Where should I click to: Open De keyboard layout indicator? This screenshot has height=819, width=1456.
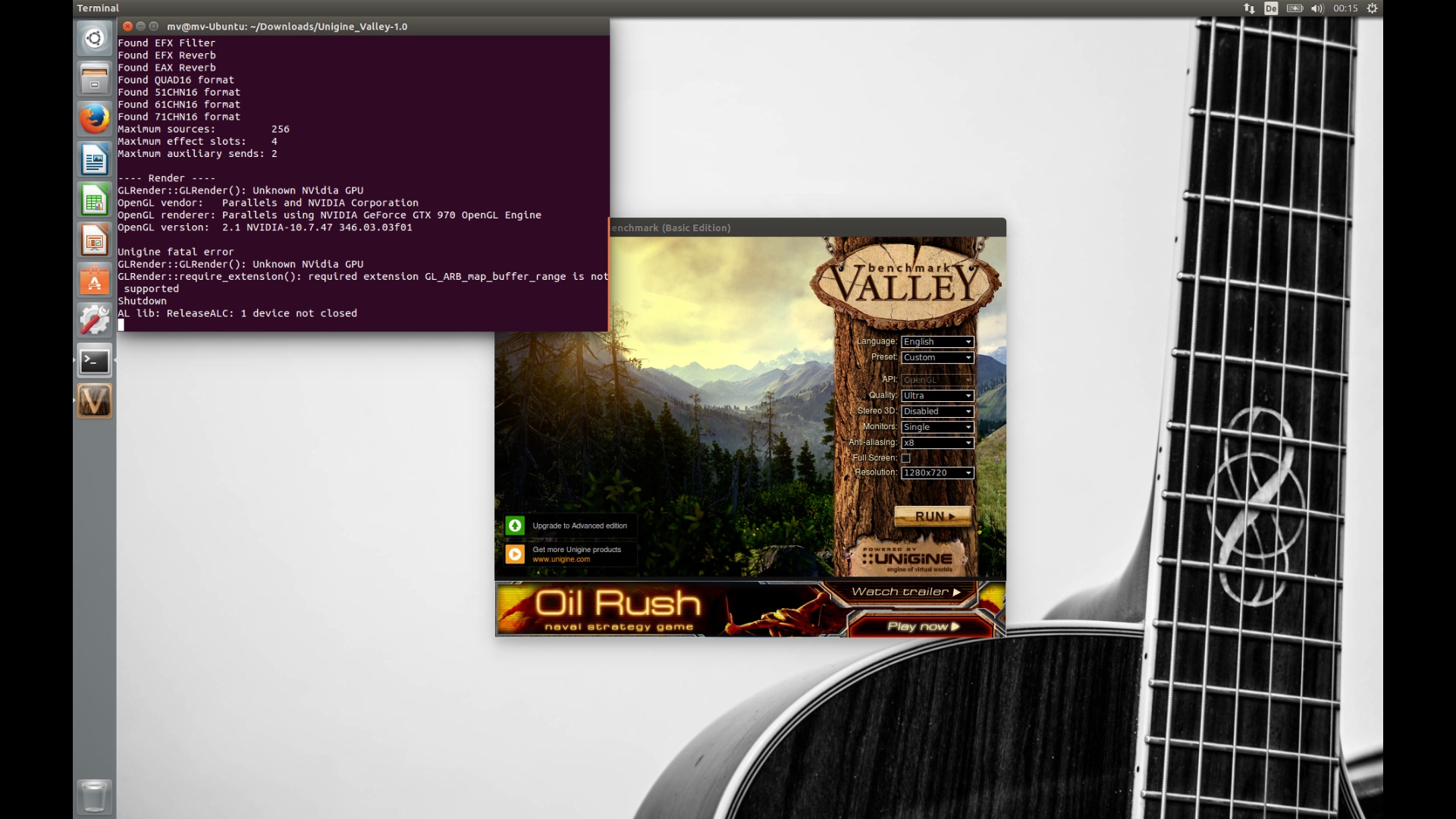pos(1271,8)
